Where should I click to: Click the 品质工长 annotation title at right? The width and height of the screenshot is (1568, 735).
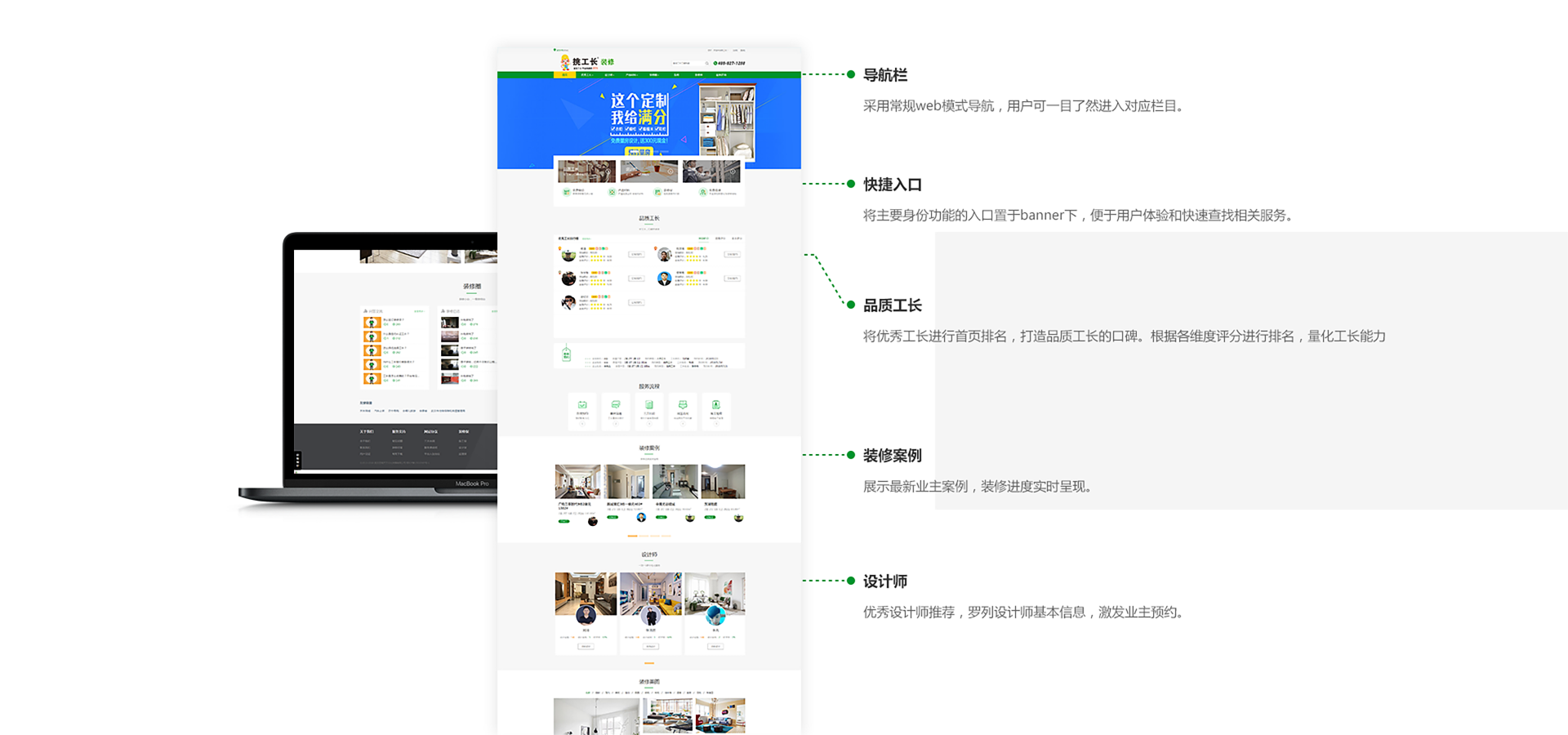(893, 305)
